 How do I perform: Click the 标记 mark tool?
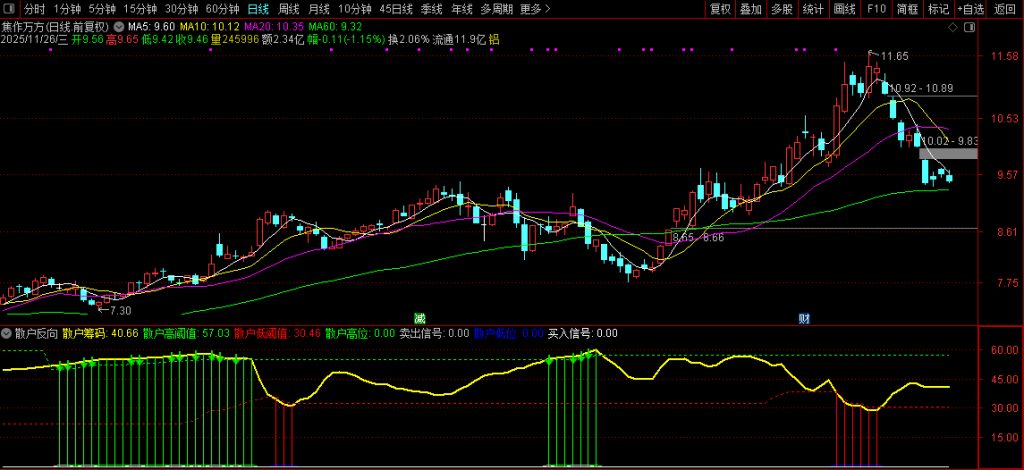938,9
